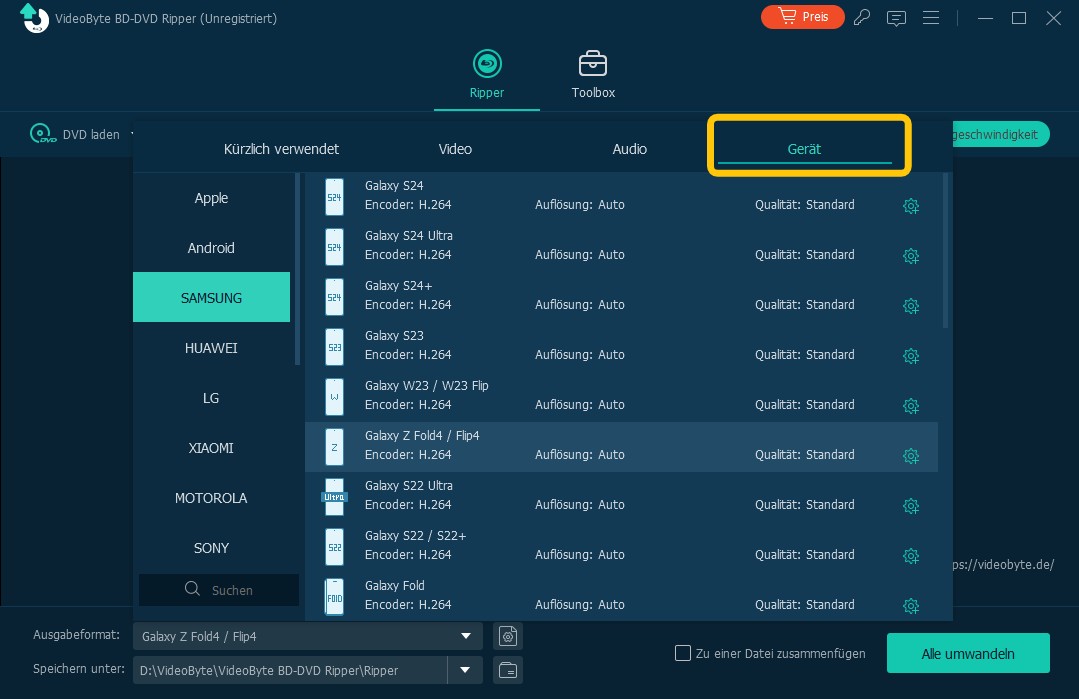
Task: Open settings gear for Galaxy W23 / W23 Flip
Action: pyautogui.click(x=910, y=406)
